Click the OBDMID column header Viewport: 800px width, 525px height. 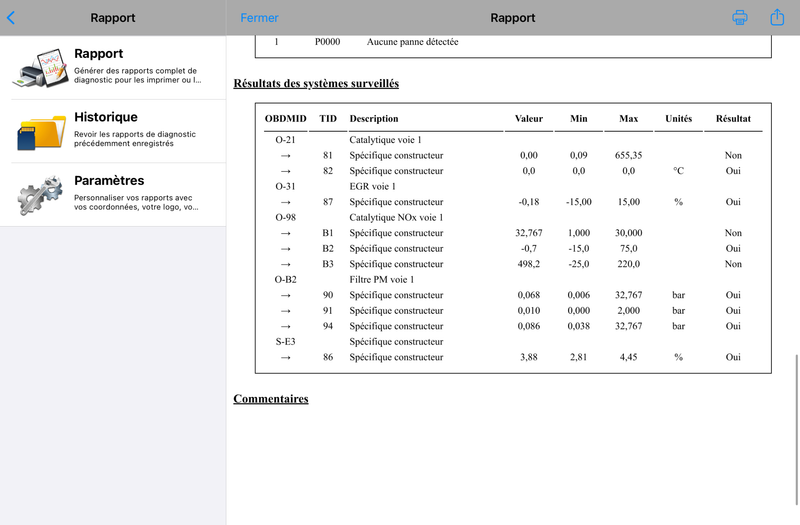[286, 118]
